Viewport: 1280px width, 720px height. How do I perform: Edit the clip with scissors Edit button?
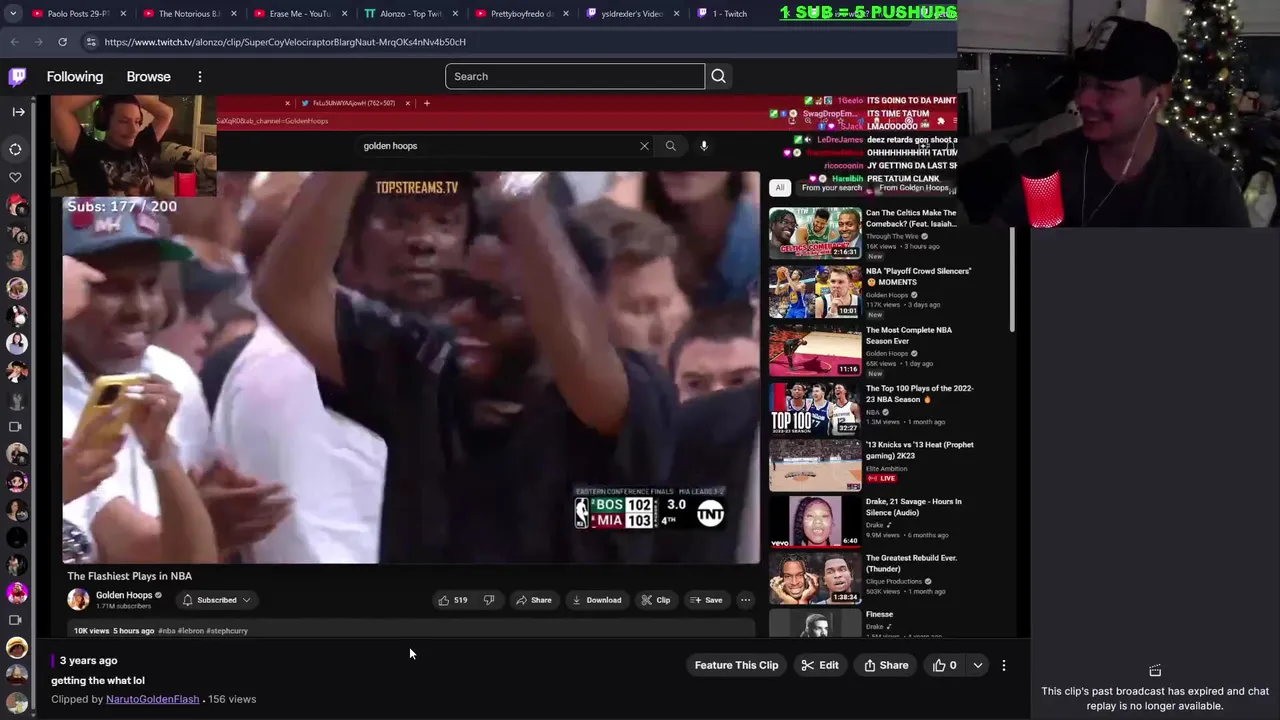(x=820, y=665)
